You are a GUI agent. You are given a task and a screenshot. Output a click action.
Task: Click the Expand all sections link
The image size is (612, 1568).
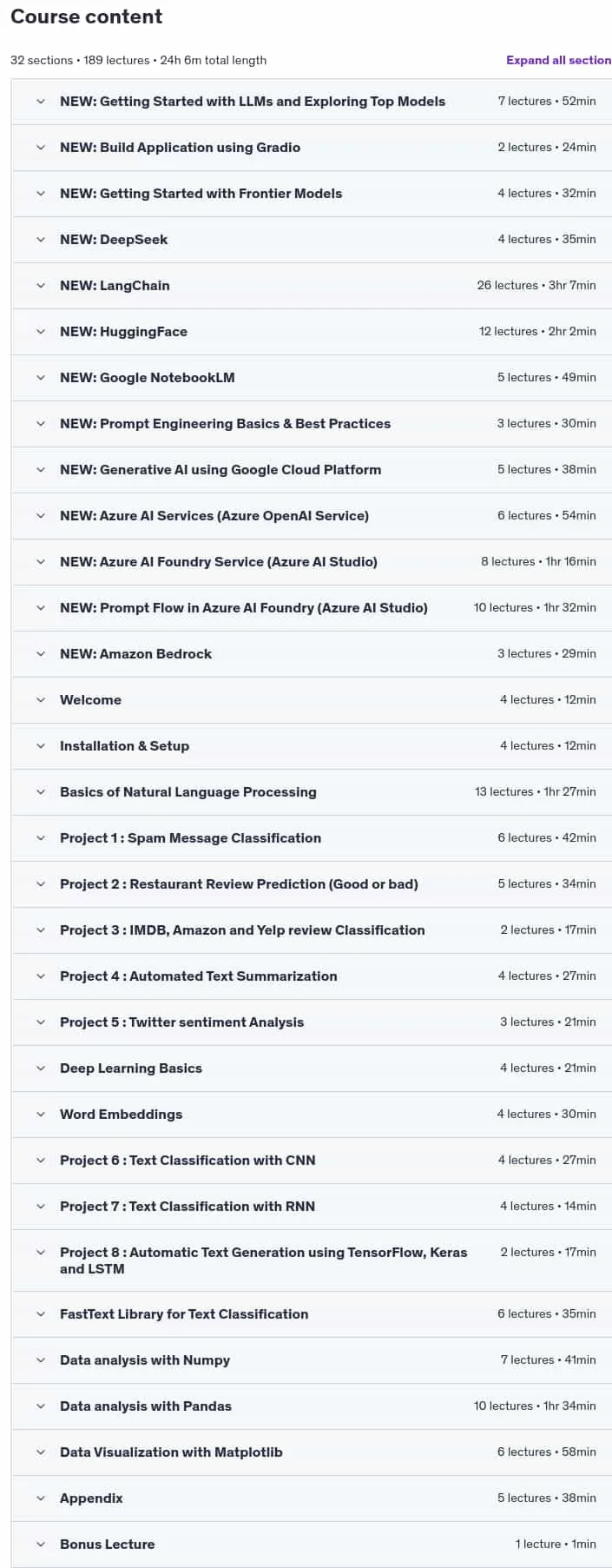559,60
